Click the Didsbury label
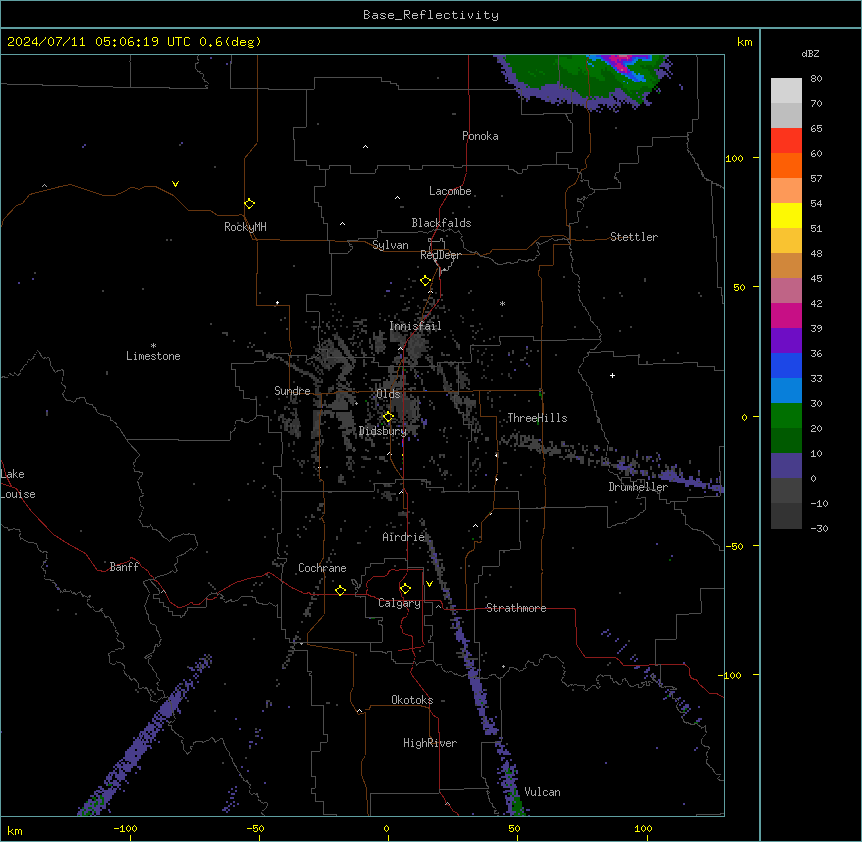 pos(383,431)
